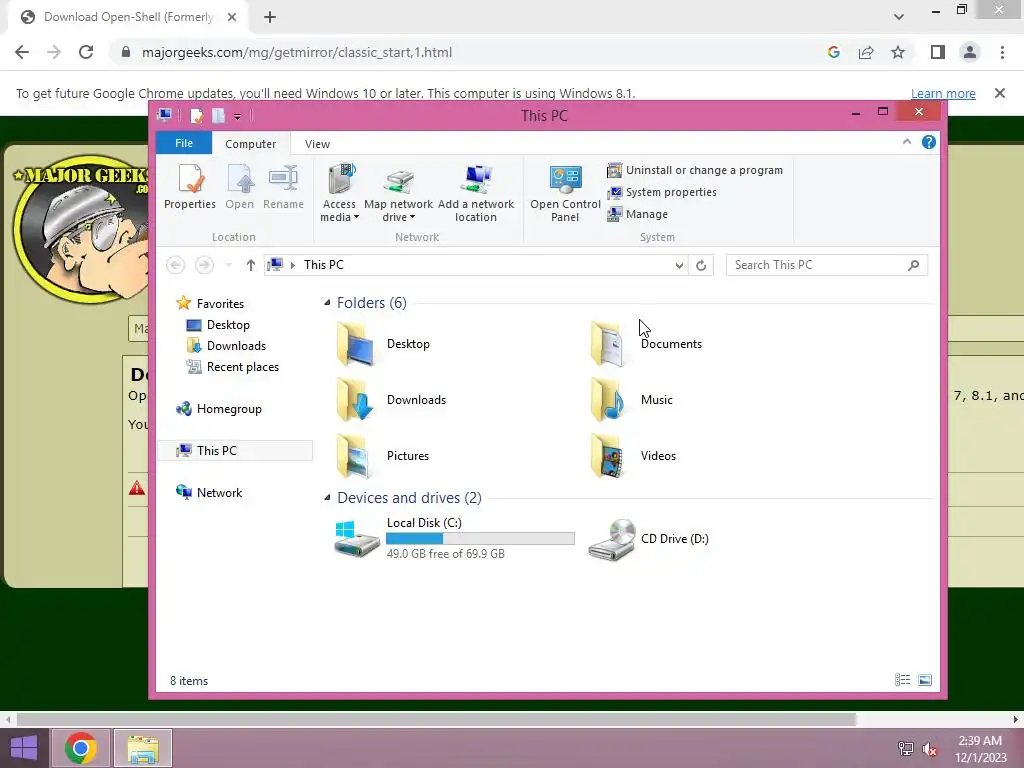
Task: Select CD Drive (D:)
Action: click(x=648, y=539)
